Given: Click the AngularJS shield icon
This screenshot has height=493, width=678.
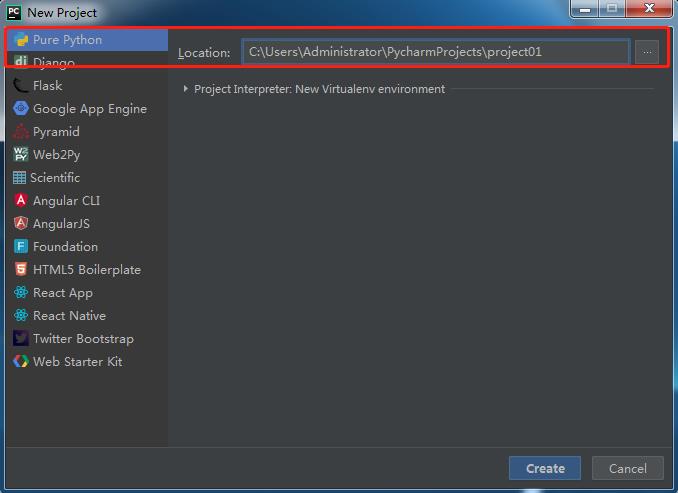Looking at the screenshot, I should 20,224.
